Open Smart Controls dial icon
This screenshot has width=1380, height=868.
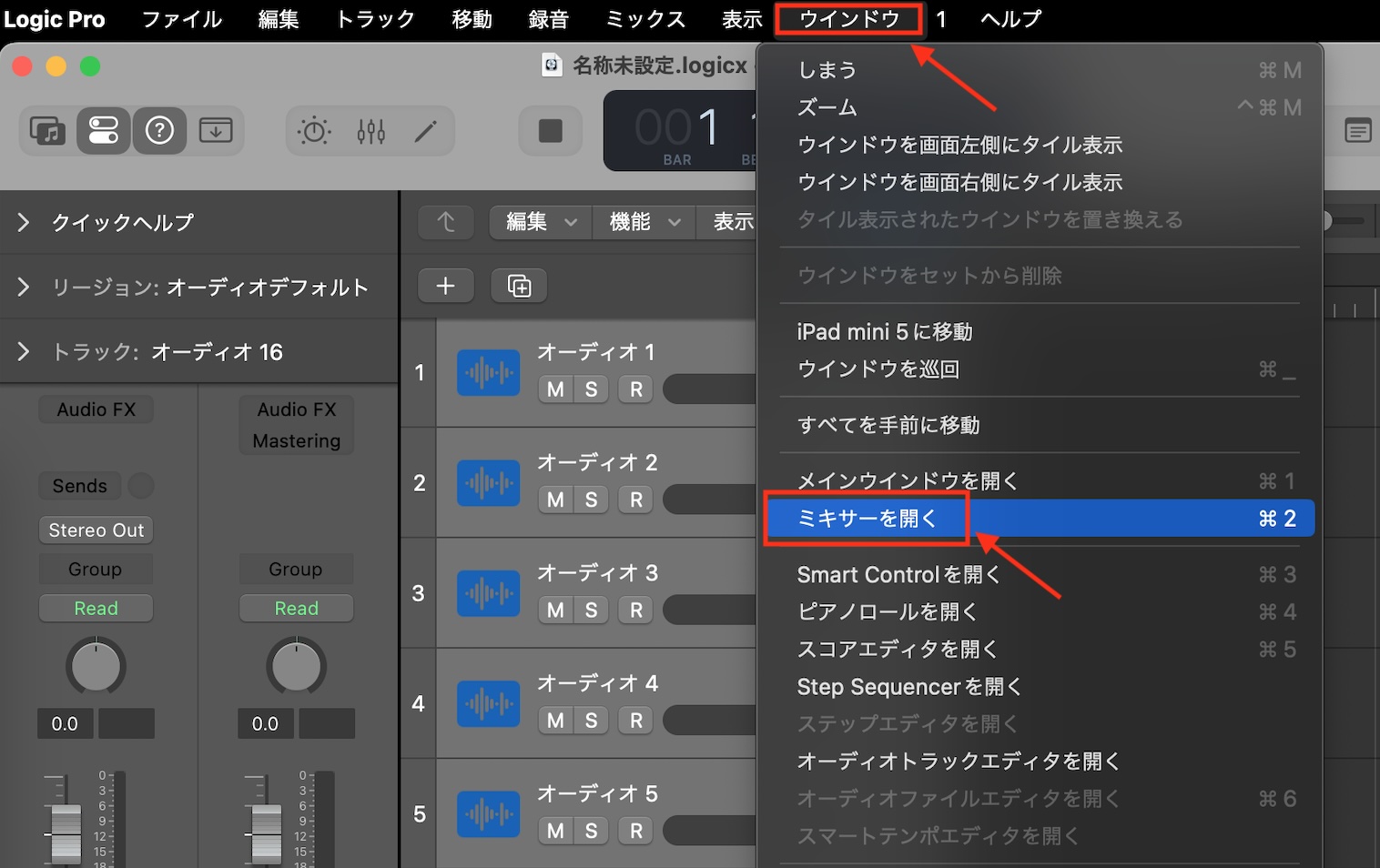[314, 131]
